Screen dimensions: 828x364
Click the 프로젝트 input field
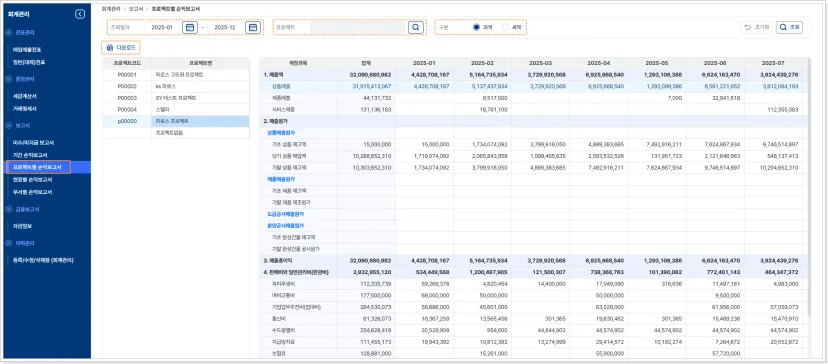(357, 27)
